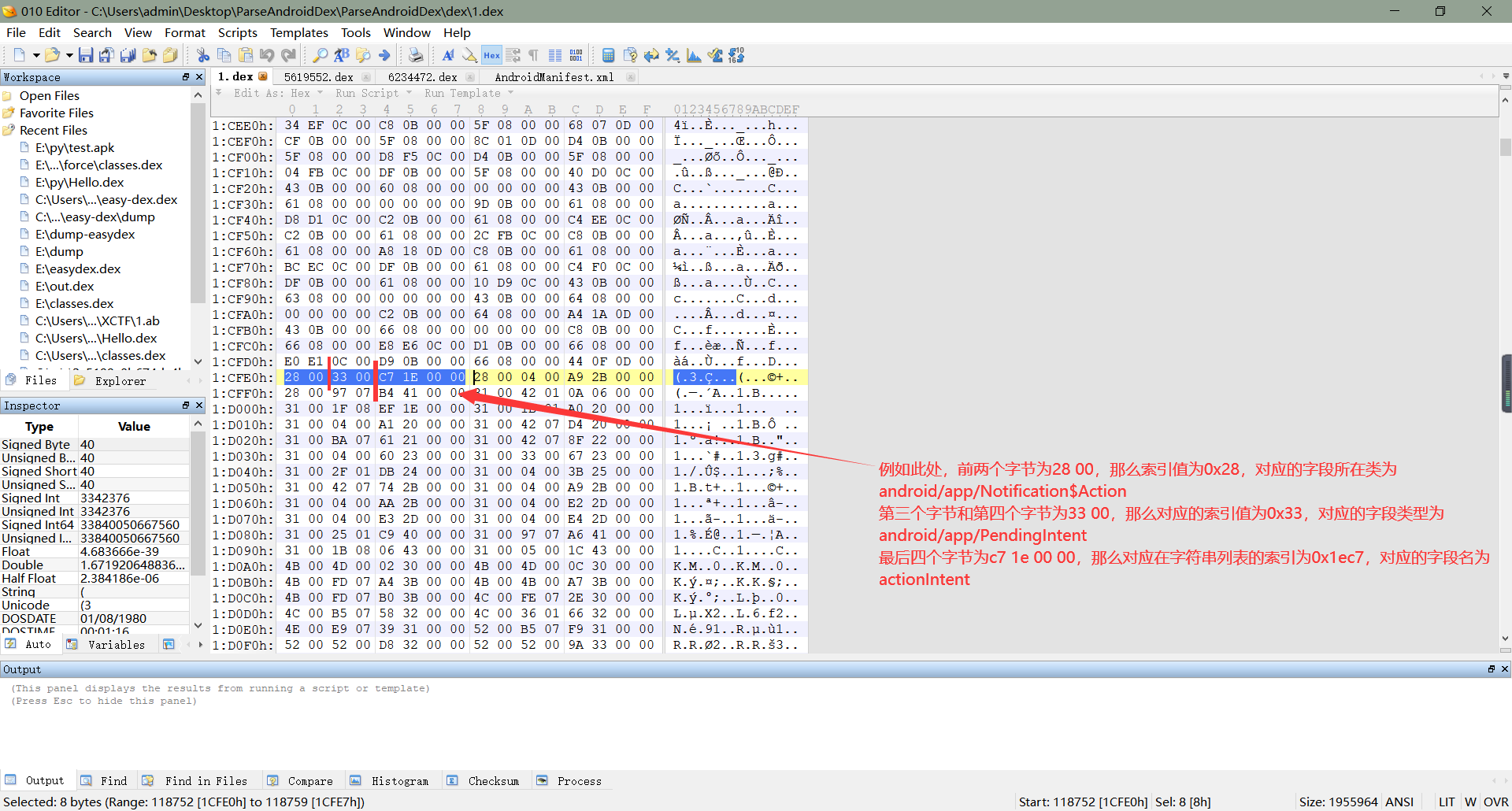This screenshot has height=811, width=1512.
Task: Undo the last edit
Action: [267, 55]
